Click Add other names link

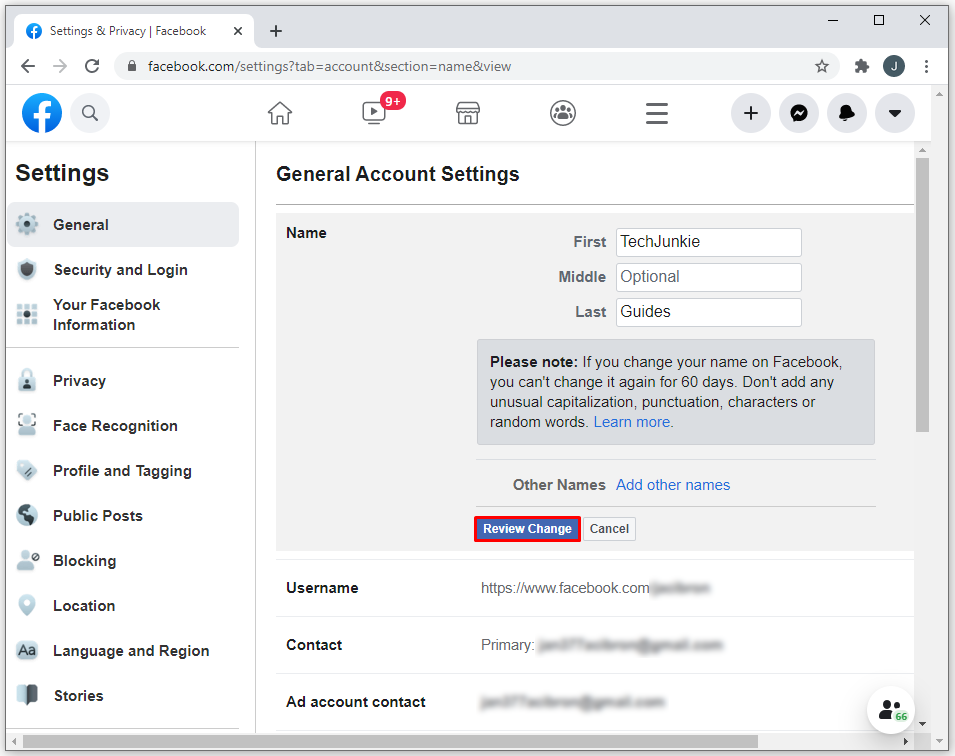pyautogui.click(x=673, y=485)
